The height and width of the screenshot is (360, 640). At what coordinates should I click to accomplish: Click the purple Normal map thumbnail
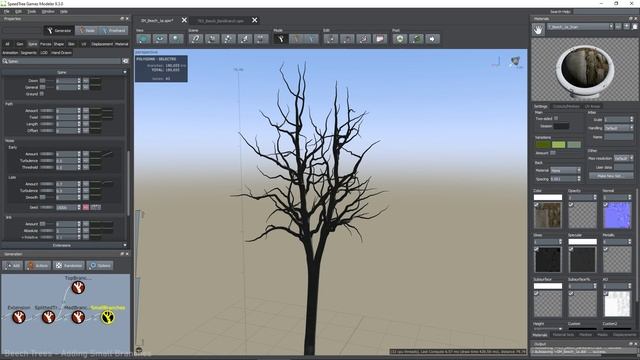(x=617, y=215)
